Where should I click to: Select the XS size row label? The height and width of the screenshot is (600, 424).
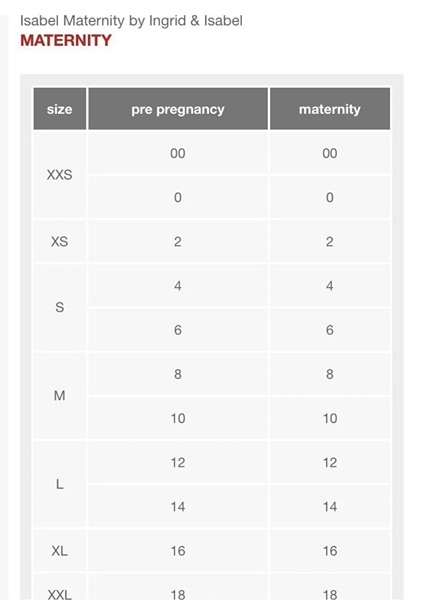pyautogui.click(x=60, y=241)
